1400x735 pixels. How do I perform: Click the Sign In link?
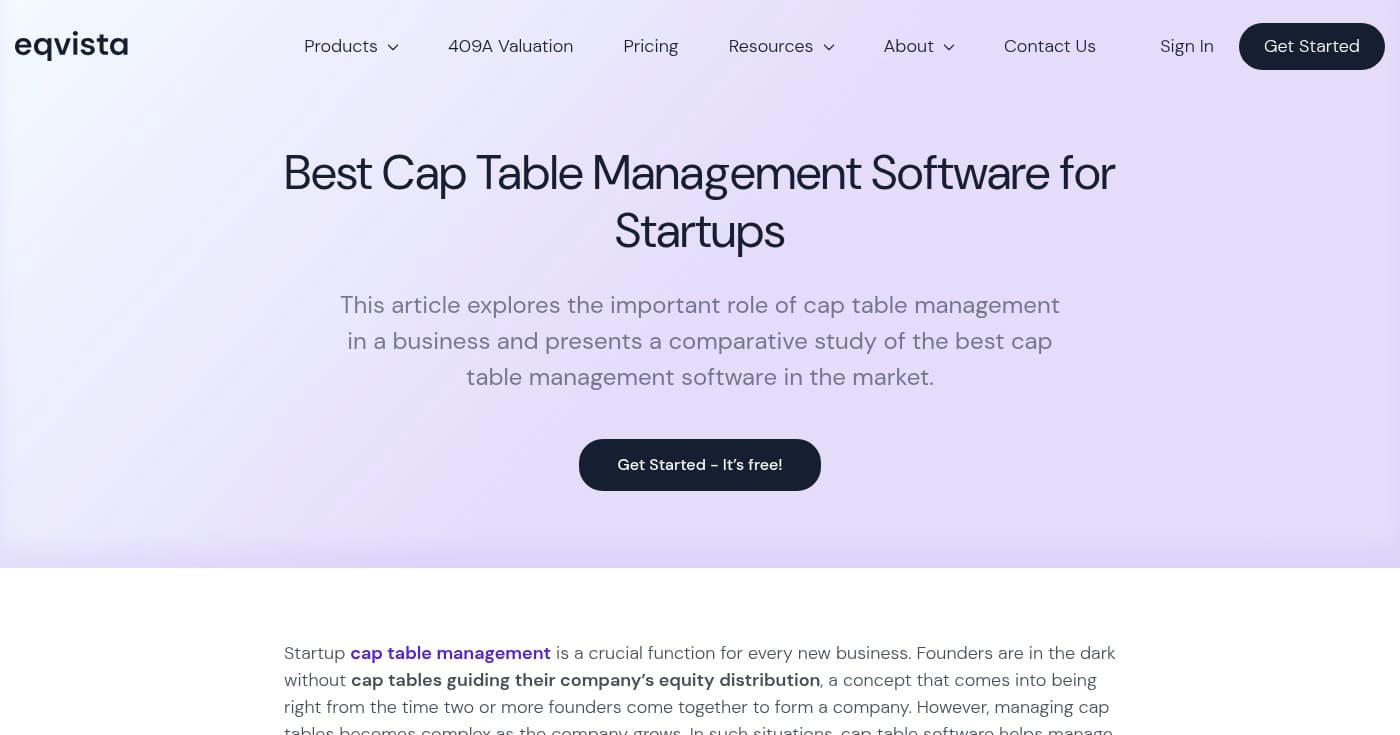[x=1186, y=46]
